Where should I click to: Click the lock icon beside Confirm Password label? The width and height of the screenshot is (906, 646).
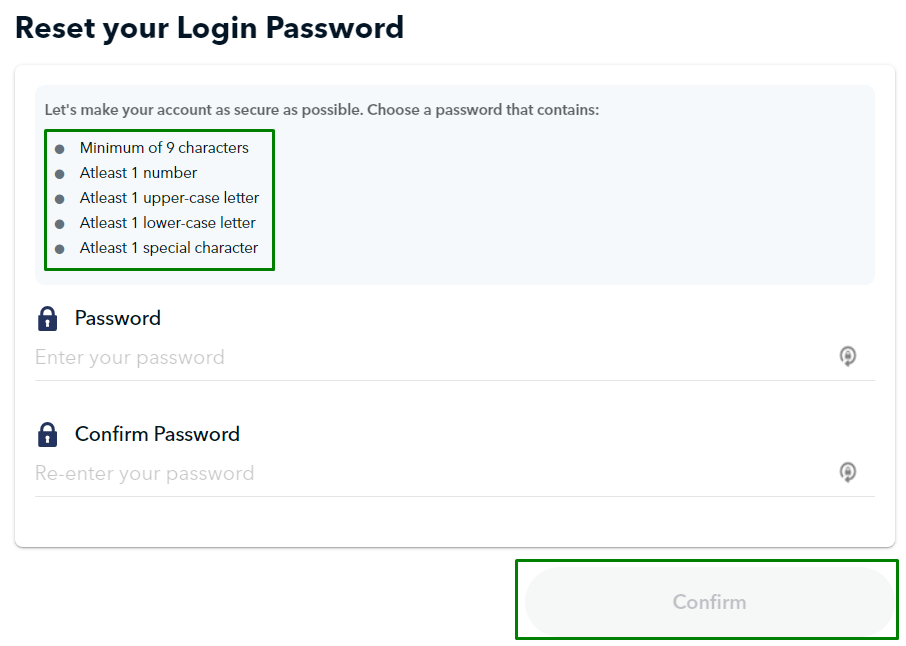click(47, 434)
